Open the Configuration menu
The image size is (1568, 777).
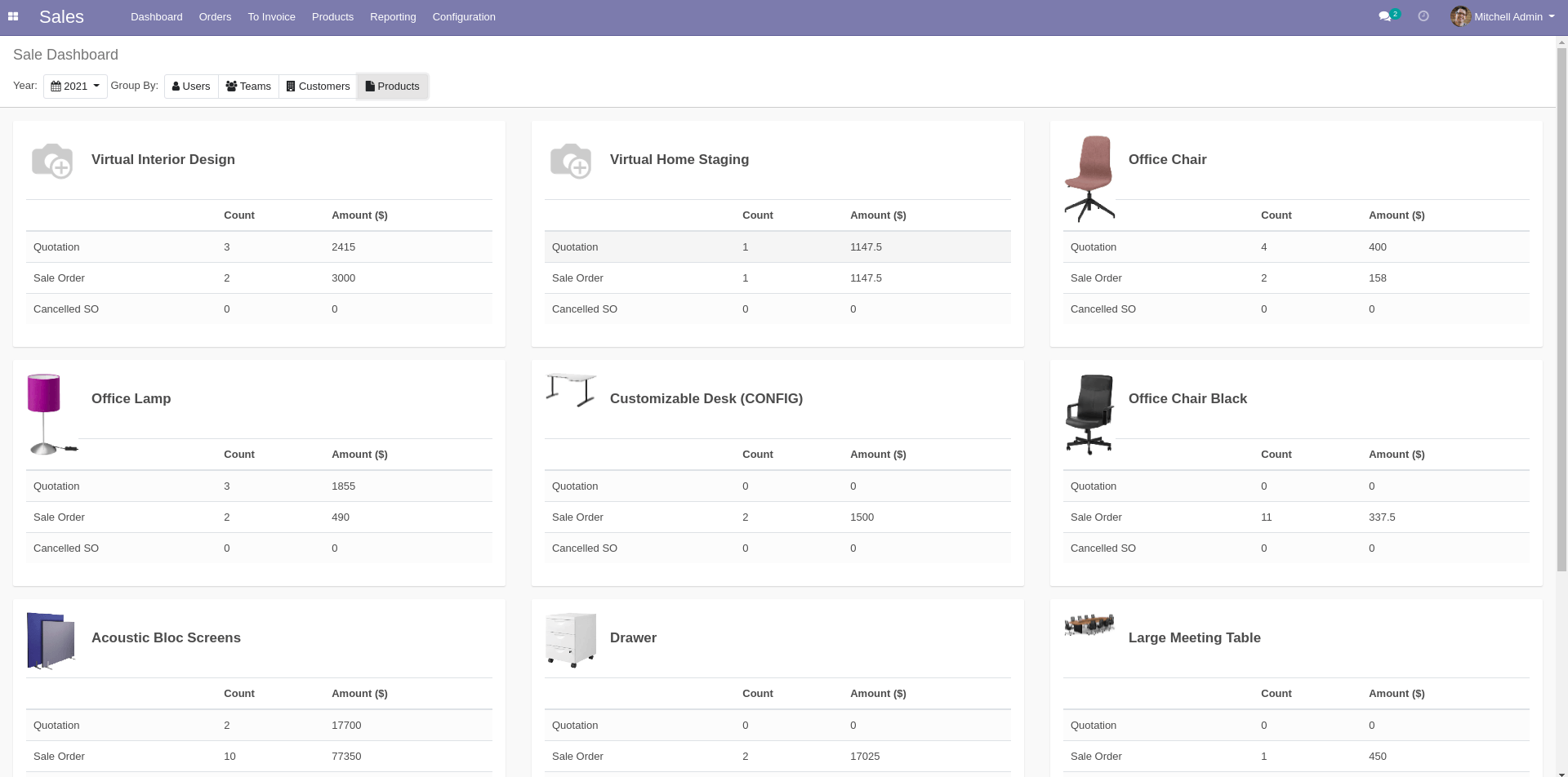click(464, 16)
